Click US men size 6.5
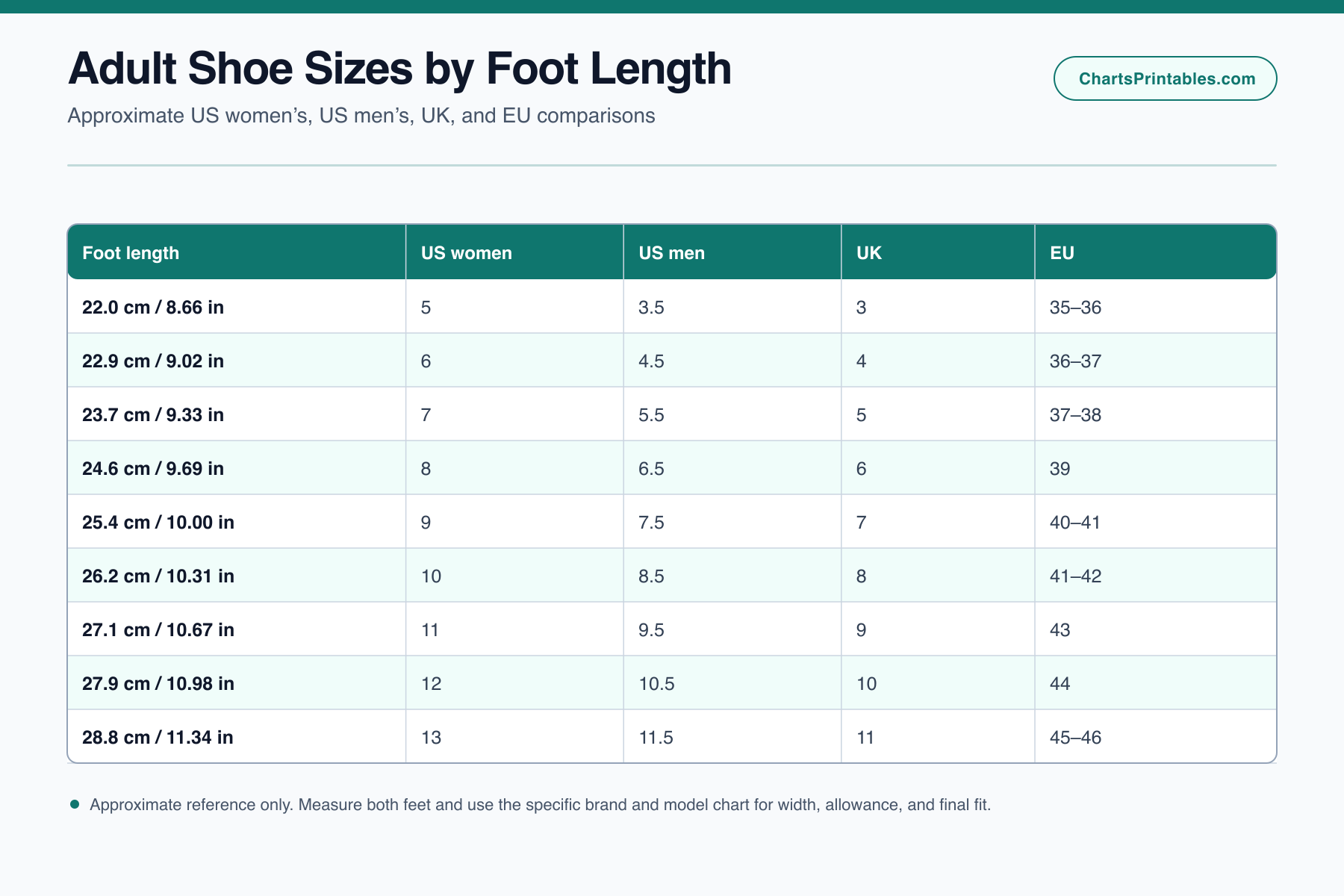Image resolution: width=1344 pixels, height=896 pixels. pos(732,468)
